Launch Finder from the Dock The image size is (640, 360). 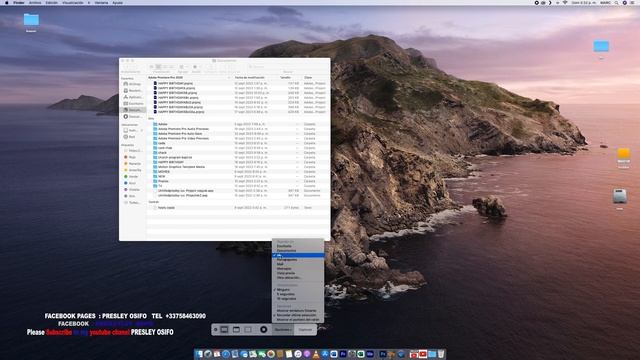tap(199, 354)
